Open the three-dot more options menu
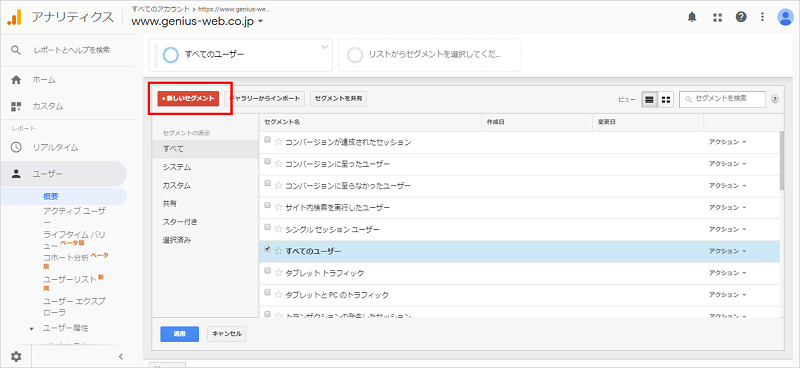Image resolution: width=800 pixels, height=368 pixels. pyautogui.click(x=762, y=17)
